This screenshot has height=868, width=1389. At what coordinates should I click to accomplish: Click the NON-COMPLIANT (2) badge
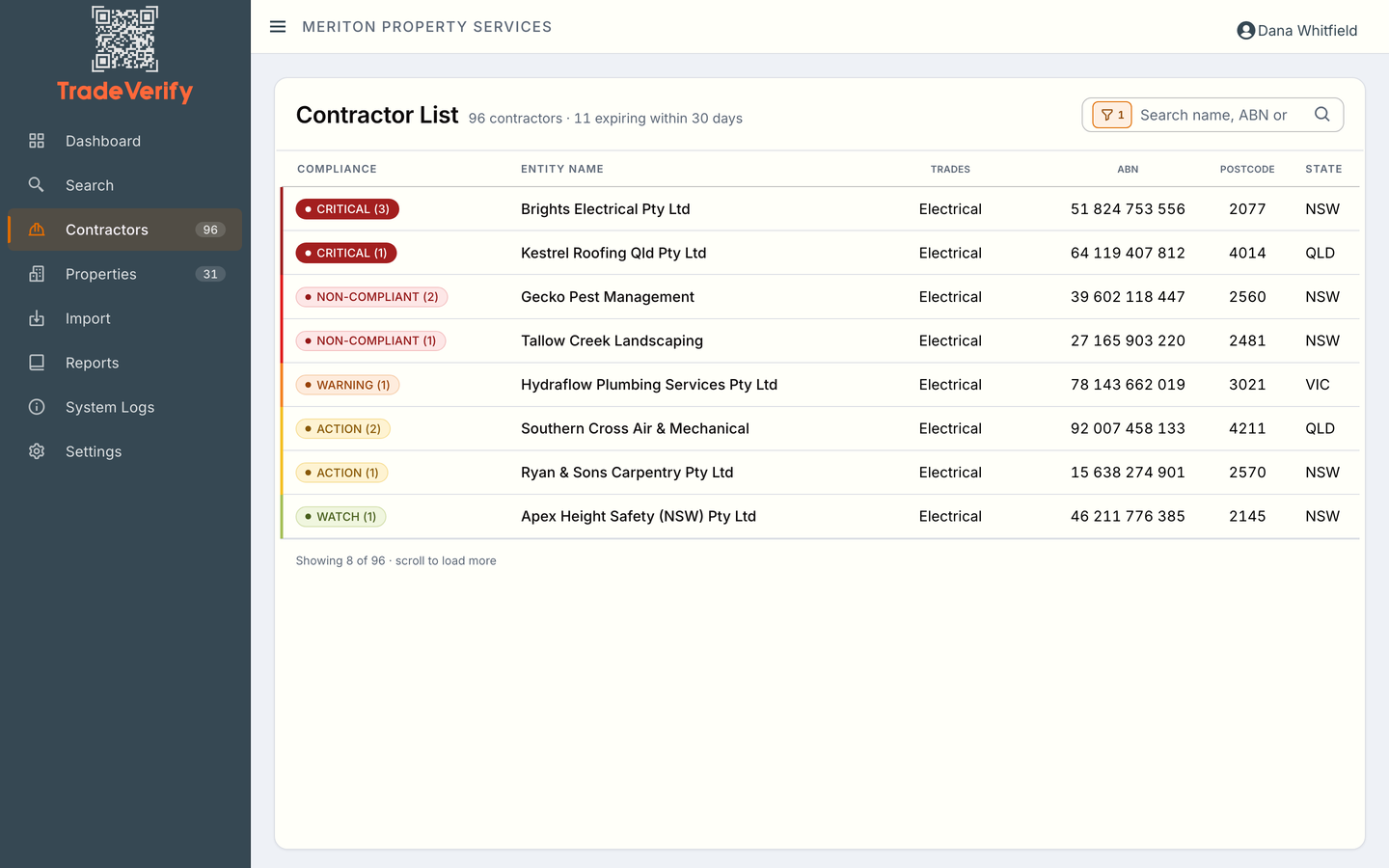point(371,297)
